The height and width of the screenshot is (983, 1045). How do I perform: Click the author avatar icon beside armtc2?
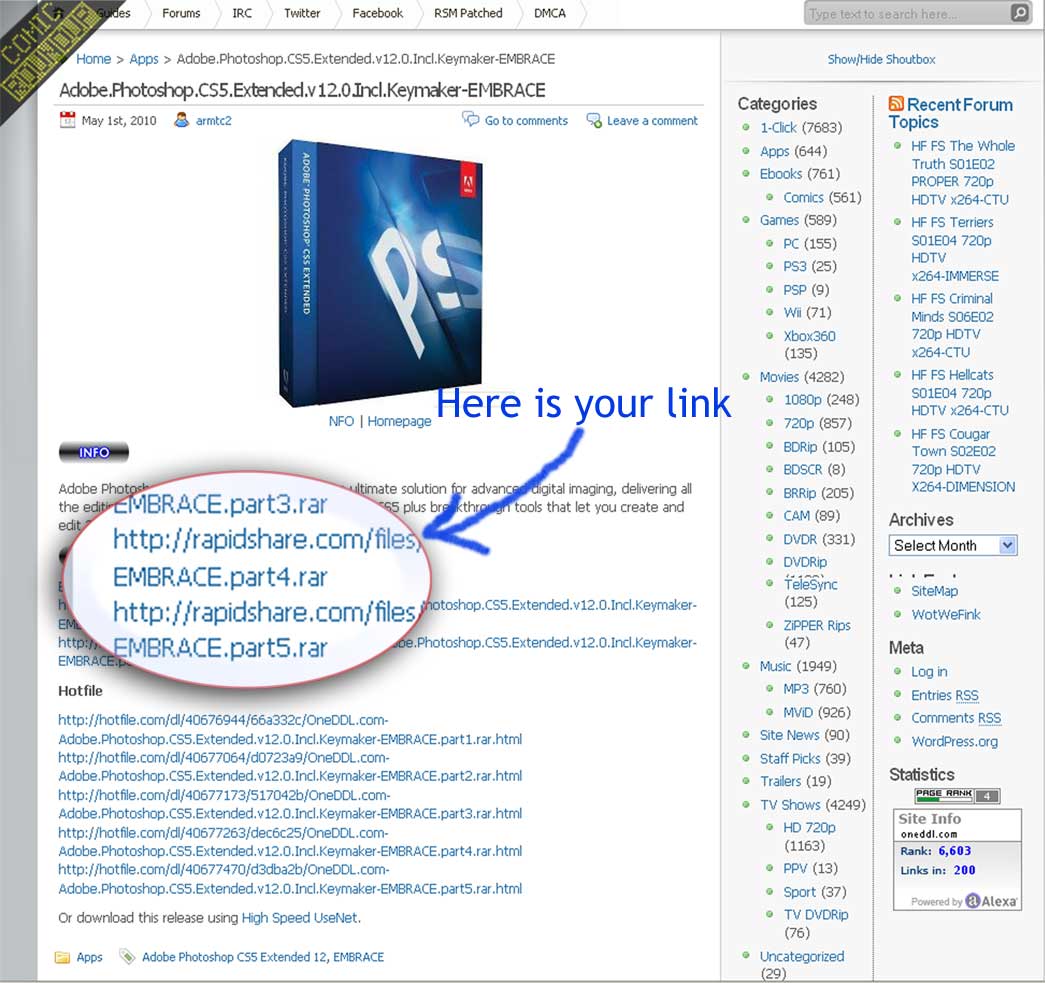pyautogui.click(x=181, y=120)
